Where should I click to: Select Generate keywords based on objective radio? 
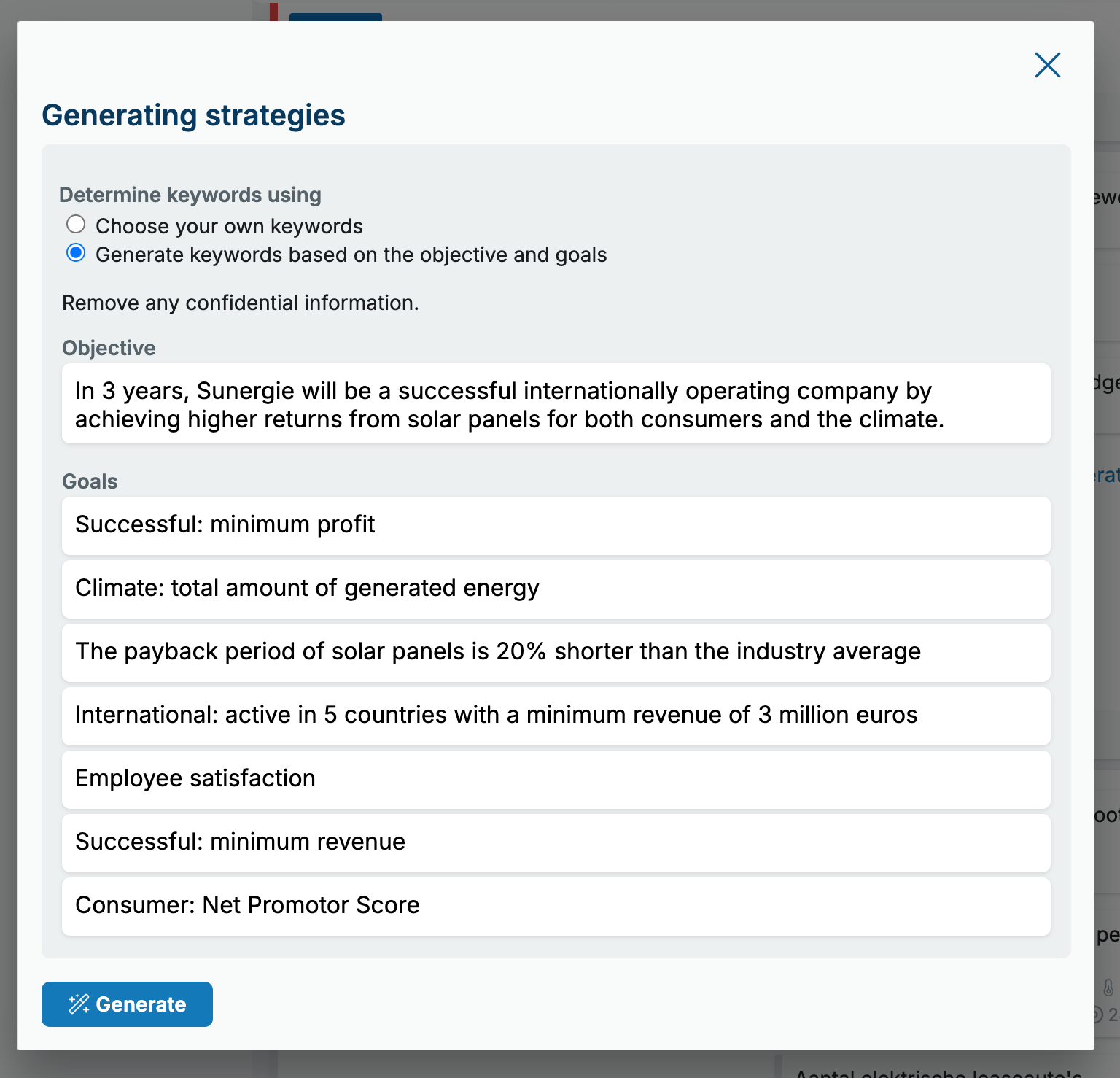tap(76, 253)
